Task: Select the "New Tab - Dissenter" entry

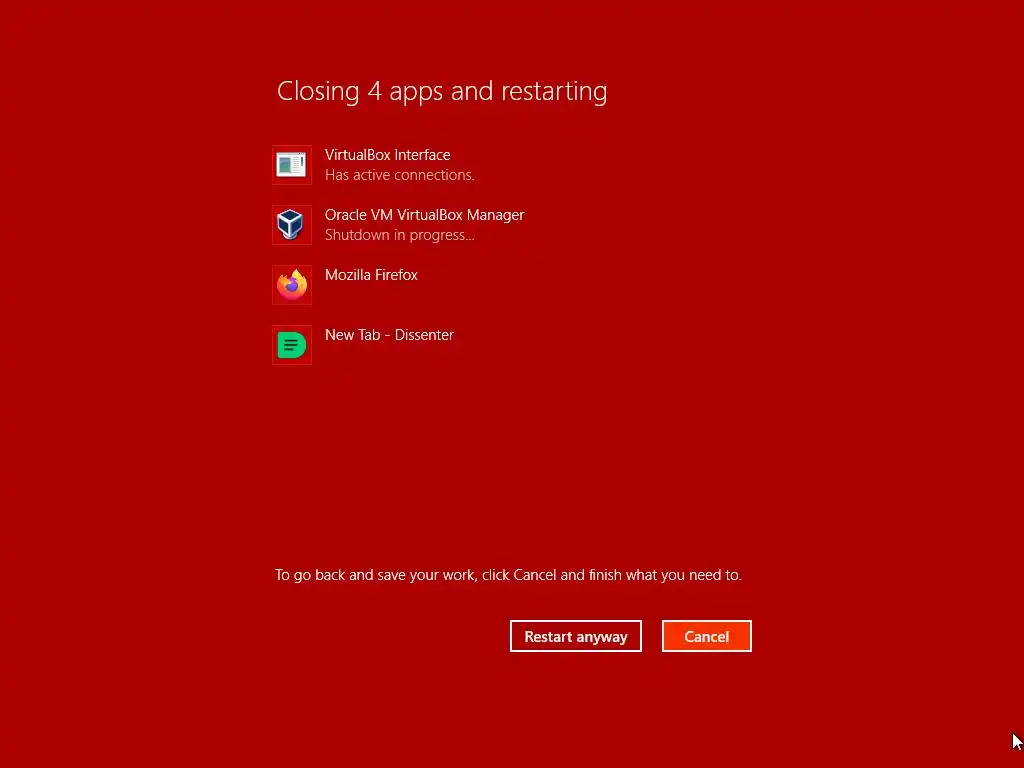Action: (x=389, y=335)
